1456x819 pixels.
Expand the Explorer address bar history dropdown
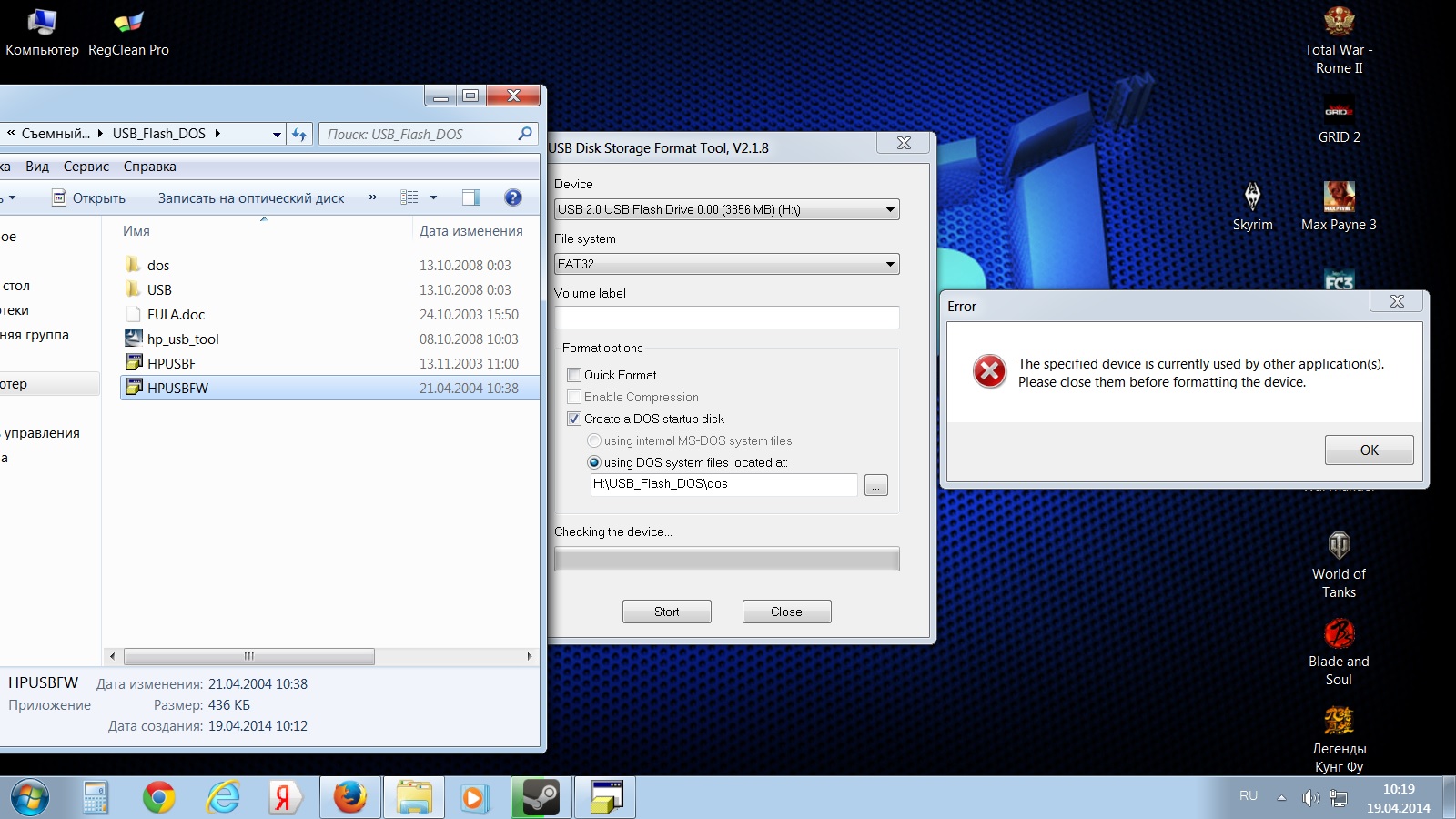tap(277, 134)
